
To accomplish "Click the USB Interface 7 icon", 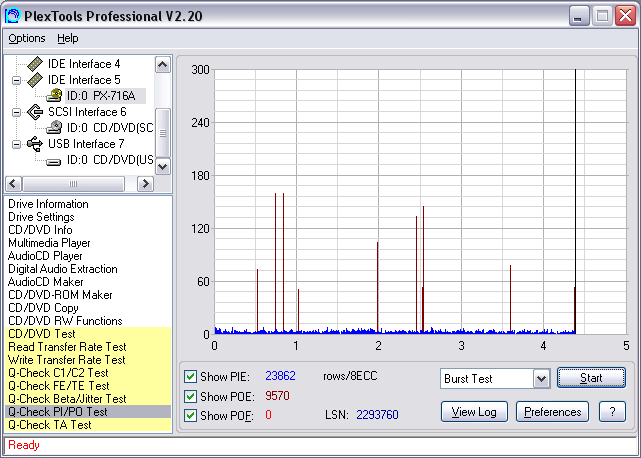I will click(x=35, y=144).
